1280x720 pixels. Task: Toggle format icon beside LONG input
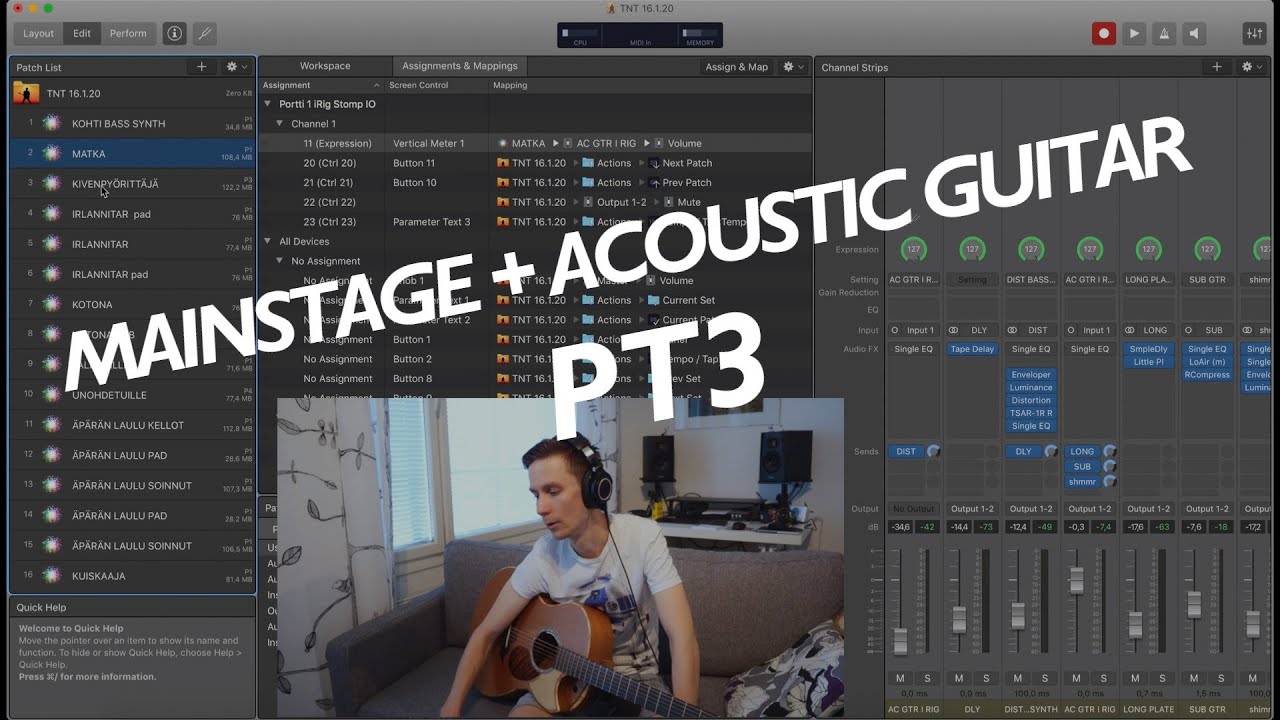pos(1130,330)
